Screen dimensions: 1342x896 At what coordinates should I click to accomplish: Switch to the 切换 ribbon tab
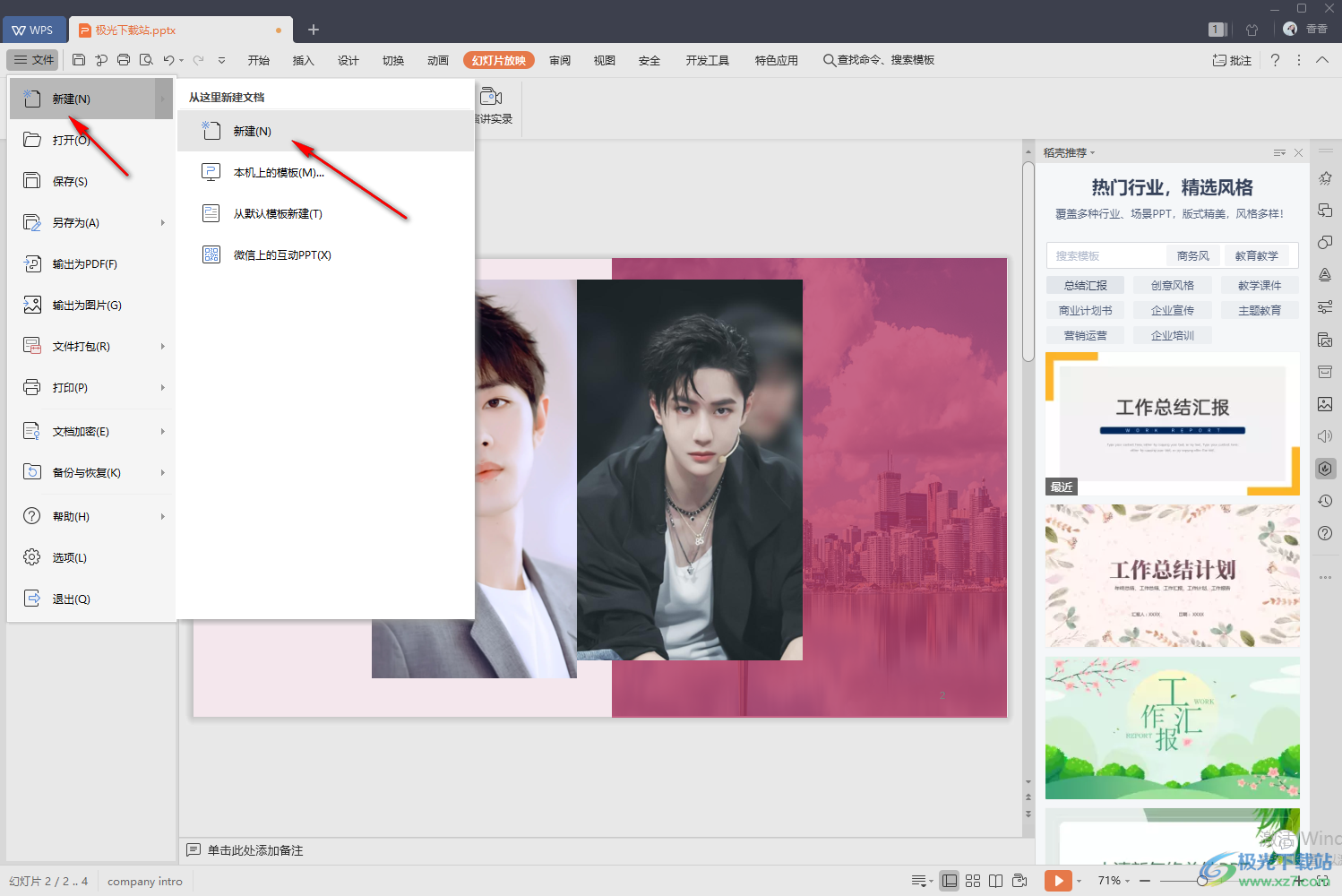click(393, 60)
